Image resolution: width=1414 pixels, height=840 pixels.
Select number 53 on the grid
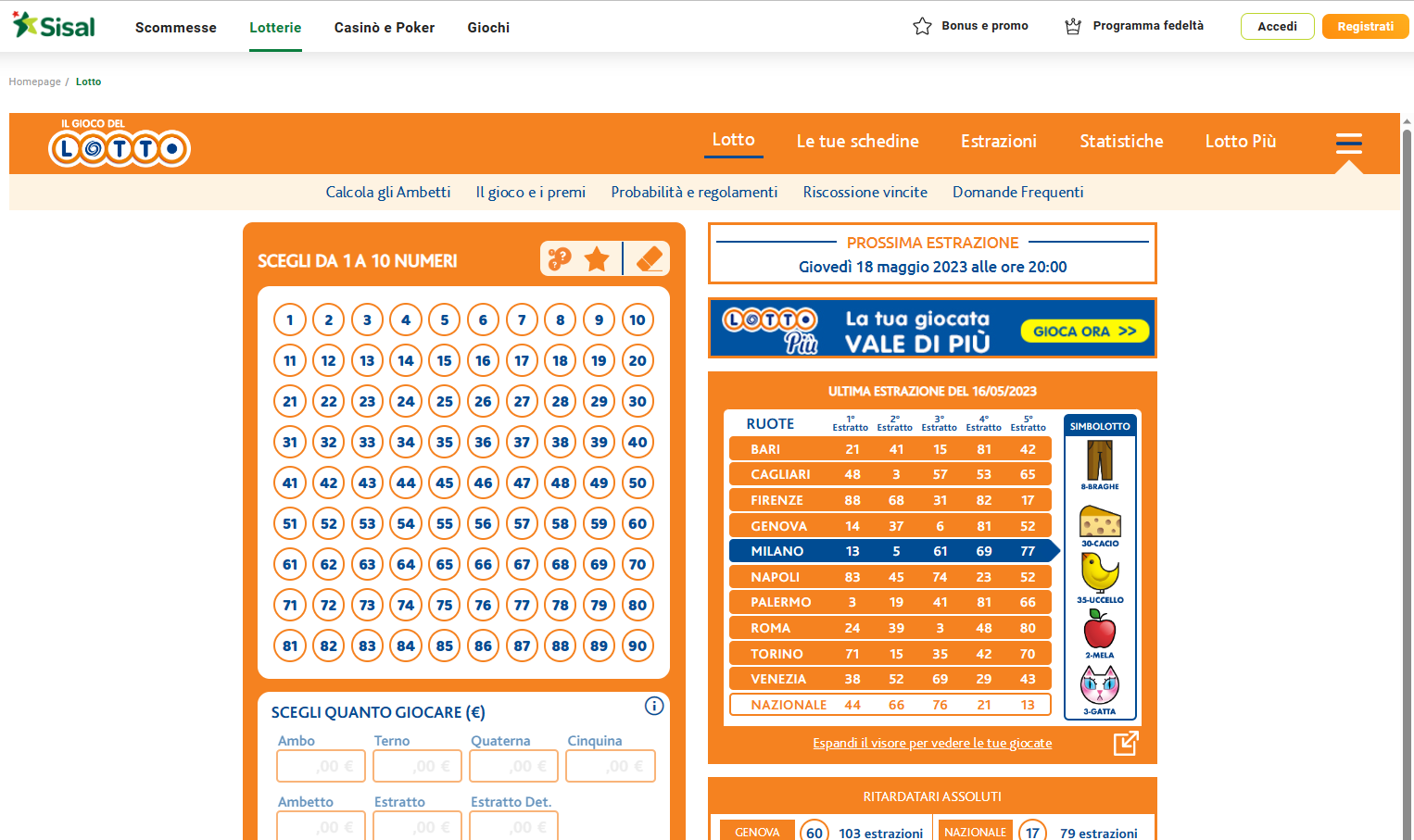click(x=367, y=523)
